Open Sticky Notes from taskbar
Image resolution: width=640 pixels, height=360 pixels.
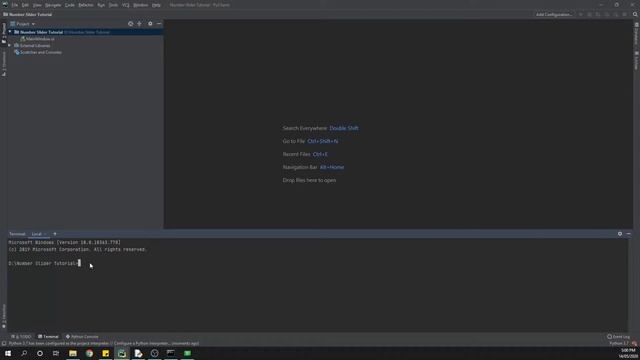coord(106,353)
